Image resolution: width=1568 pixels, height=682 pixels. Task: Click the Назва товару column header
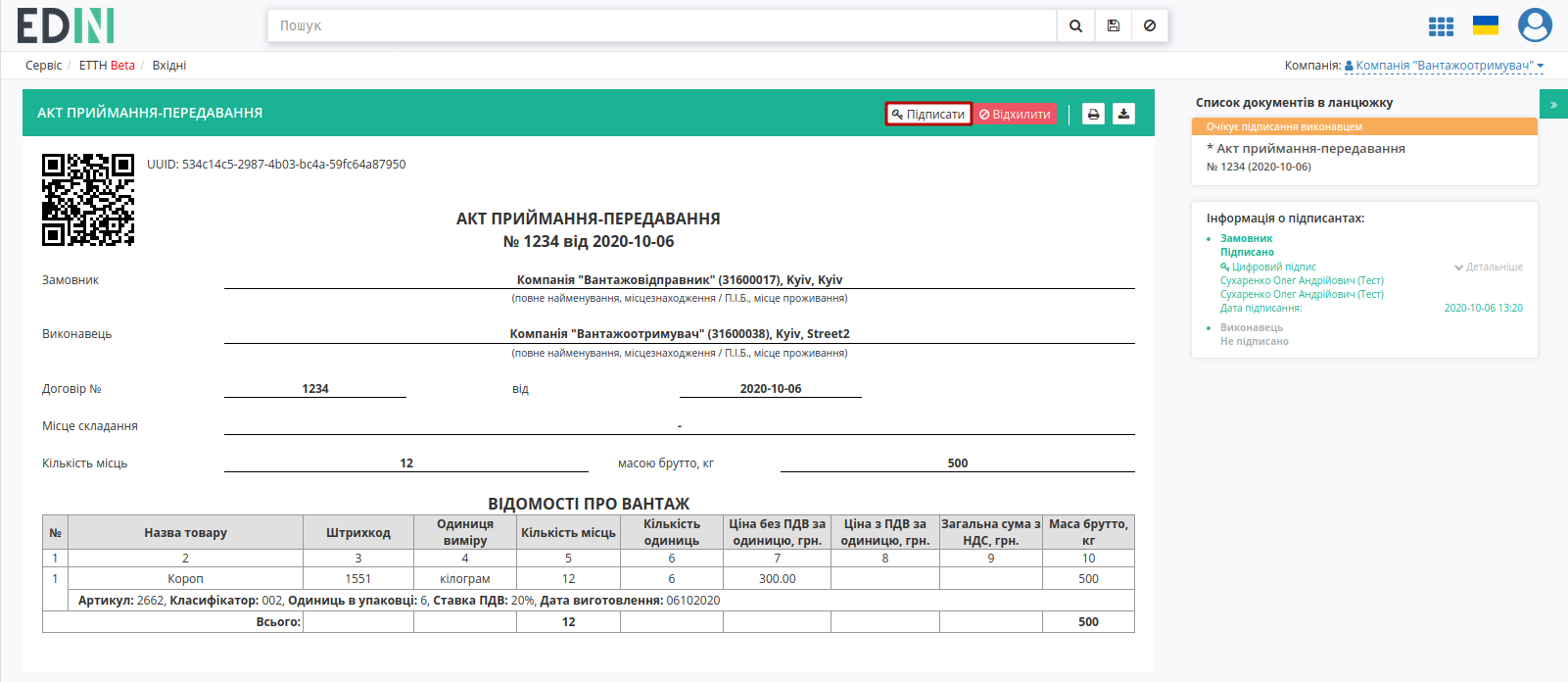click(x=185, y=533)
